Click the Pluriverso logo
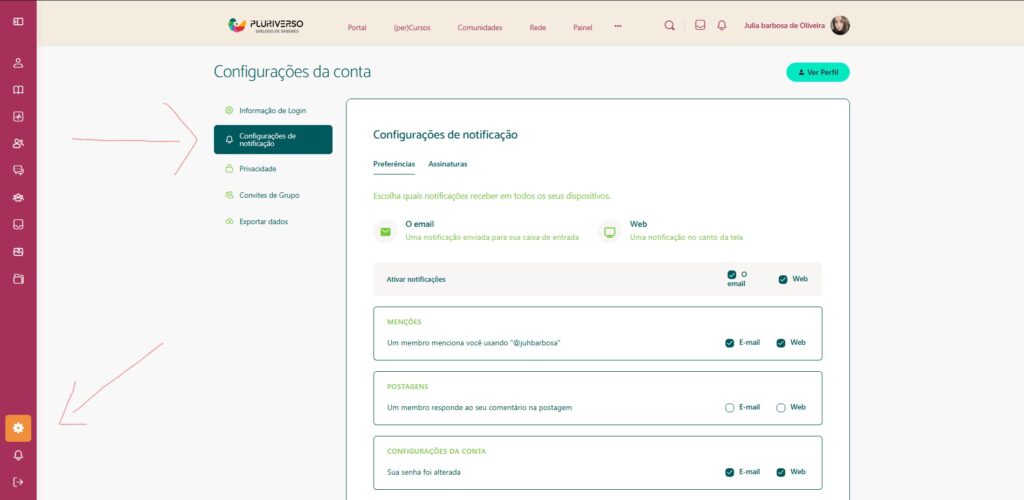The width and height of the screenshot is (1024, 500). 266,25
